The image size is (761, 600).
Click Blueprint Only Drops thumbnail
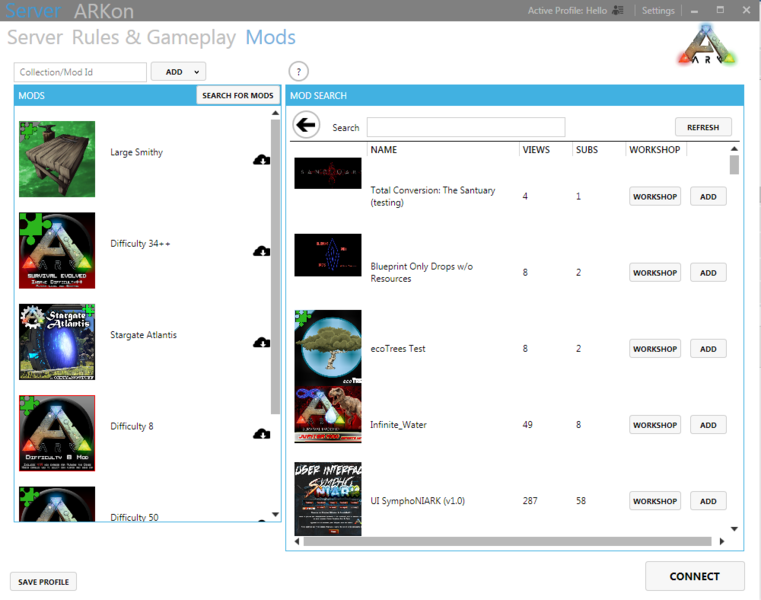tap(328, 255)
